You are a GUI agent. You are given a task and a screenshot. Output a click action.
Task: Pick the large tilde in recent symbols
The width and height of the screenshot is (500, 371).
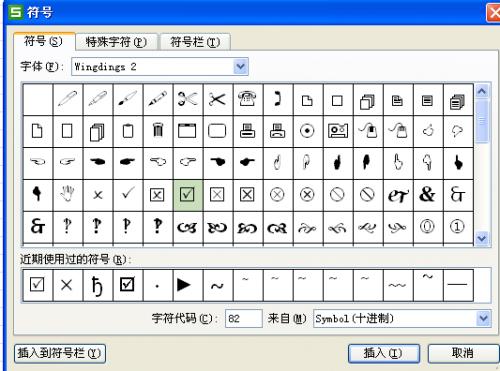(217, 286)
